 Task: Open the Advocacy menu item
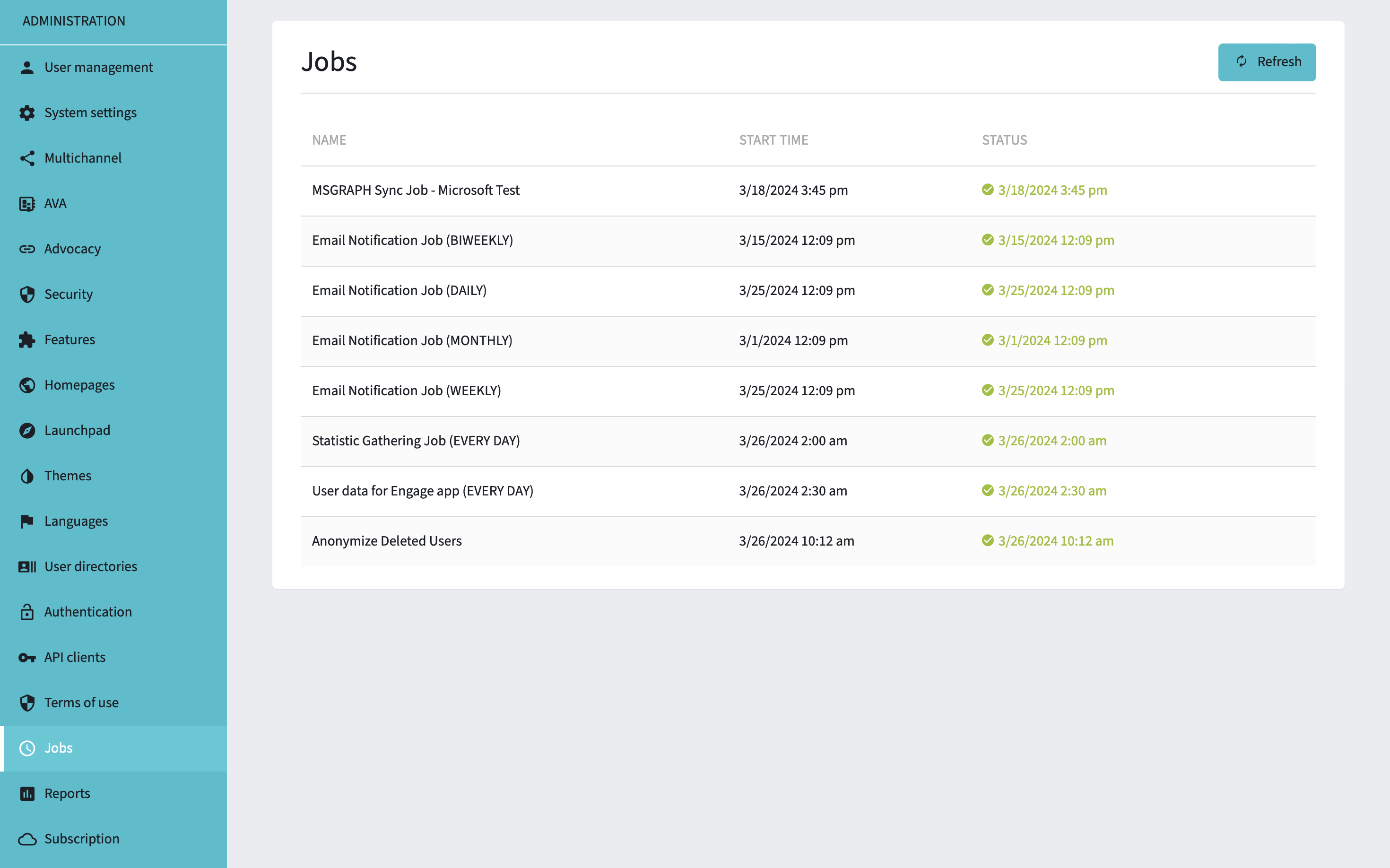coord(113,249)
